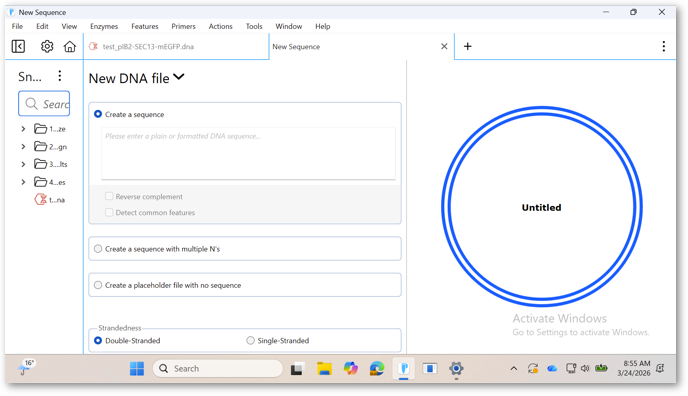The width and height of the screenshot is (688, 396).
Task: Collapse the sidebar panel icon
Action: [x=18, y=46]
